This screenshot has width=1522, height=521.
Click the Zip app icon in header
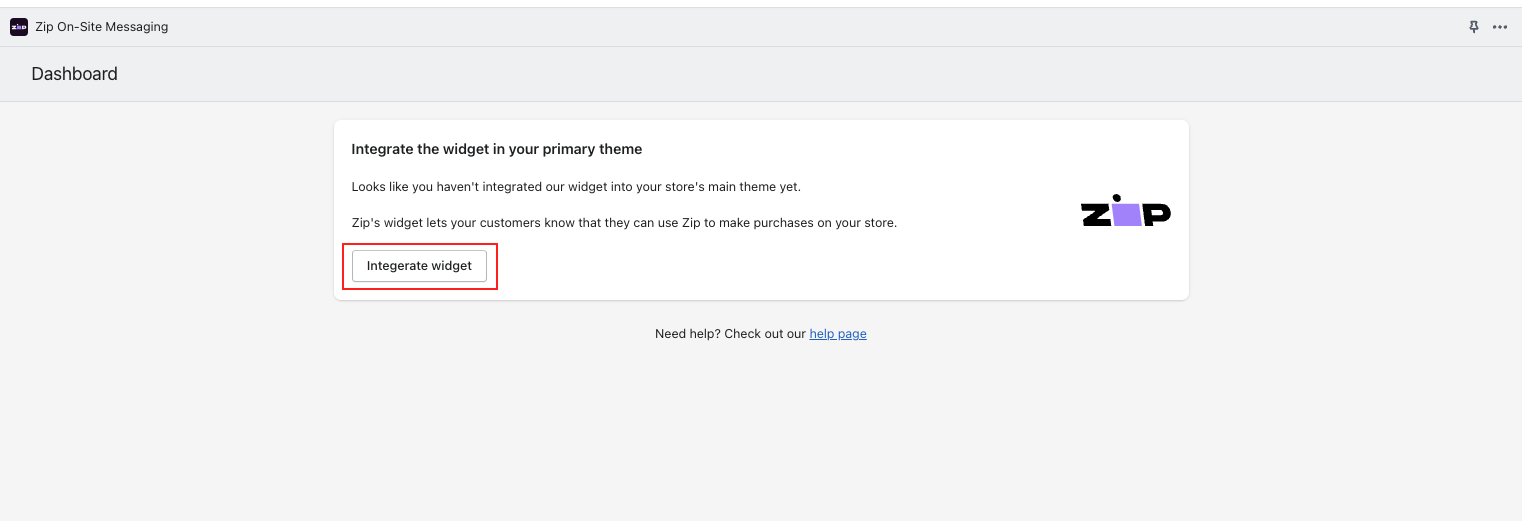pyautogui.click(x=19, y=27)
